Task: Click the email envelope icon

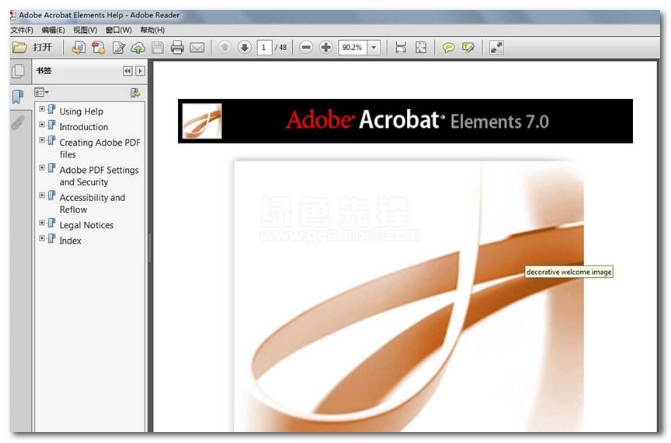Action: tap(197, 48)
